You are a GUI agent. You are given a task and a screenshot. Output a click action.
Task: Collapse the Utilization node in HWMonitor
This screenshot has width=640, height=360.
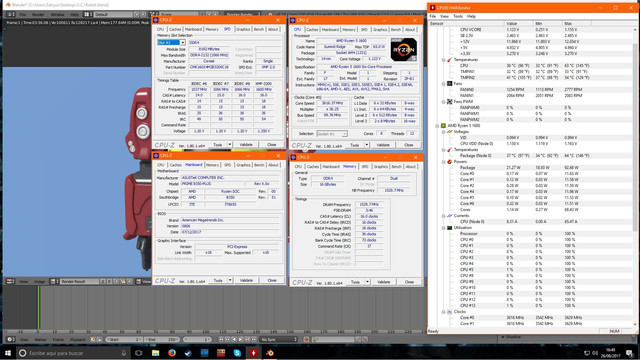click(443, 228)
